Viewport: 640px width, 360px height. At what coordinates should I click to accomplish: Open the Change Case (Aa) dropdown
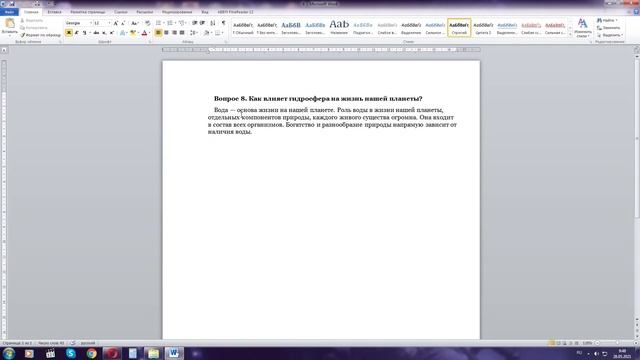[x=134, y=23]
